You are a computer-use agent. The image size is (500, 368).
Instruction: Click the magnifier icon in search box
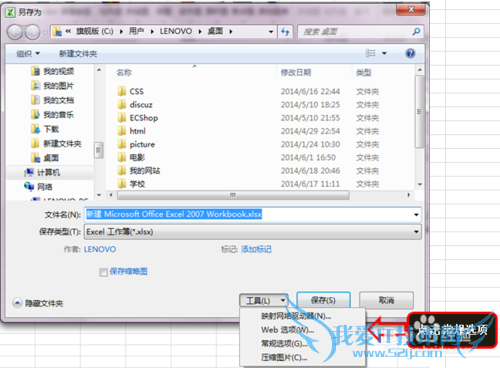(416, 32)
